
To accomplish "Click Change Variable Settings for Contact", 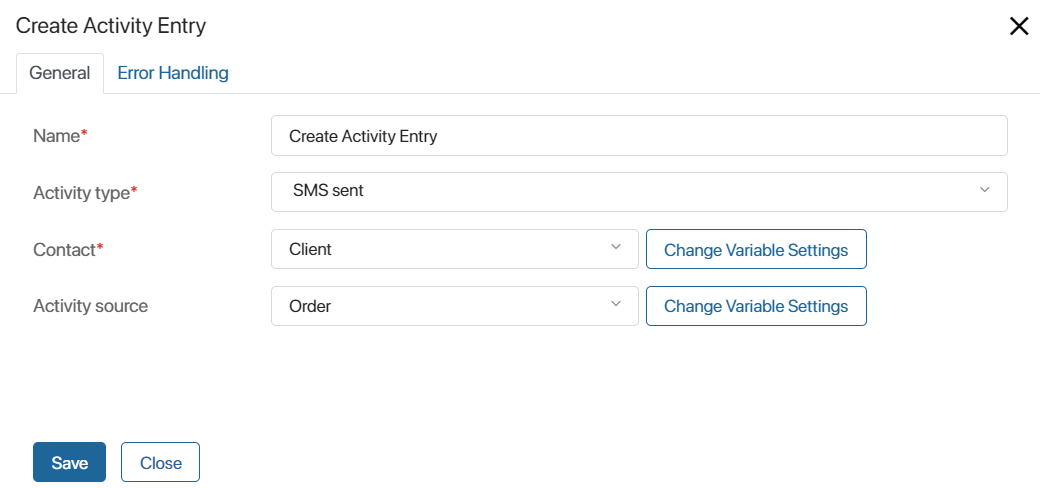I will [756, 249].
